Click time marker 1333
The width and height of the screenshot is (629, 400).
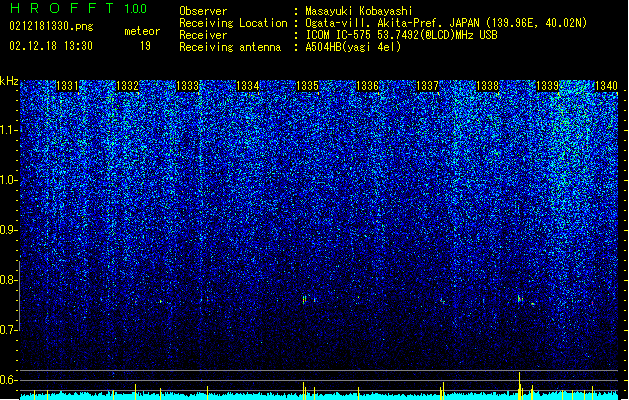coord(187,86)
